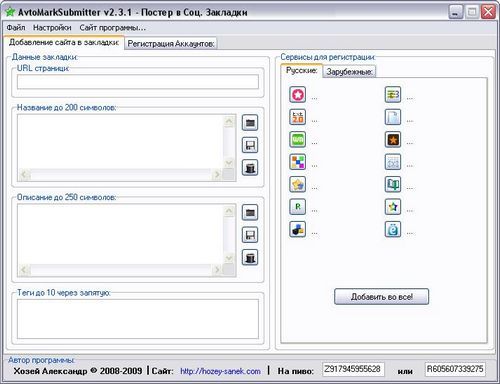Open the Настройки menu
The image size is (500, 384).
tap(52, 28)
